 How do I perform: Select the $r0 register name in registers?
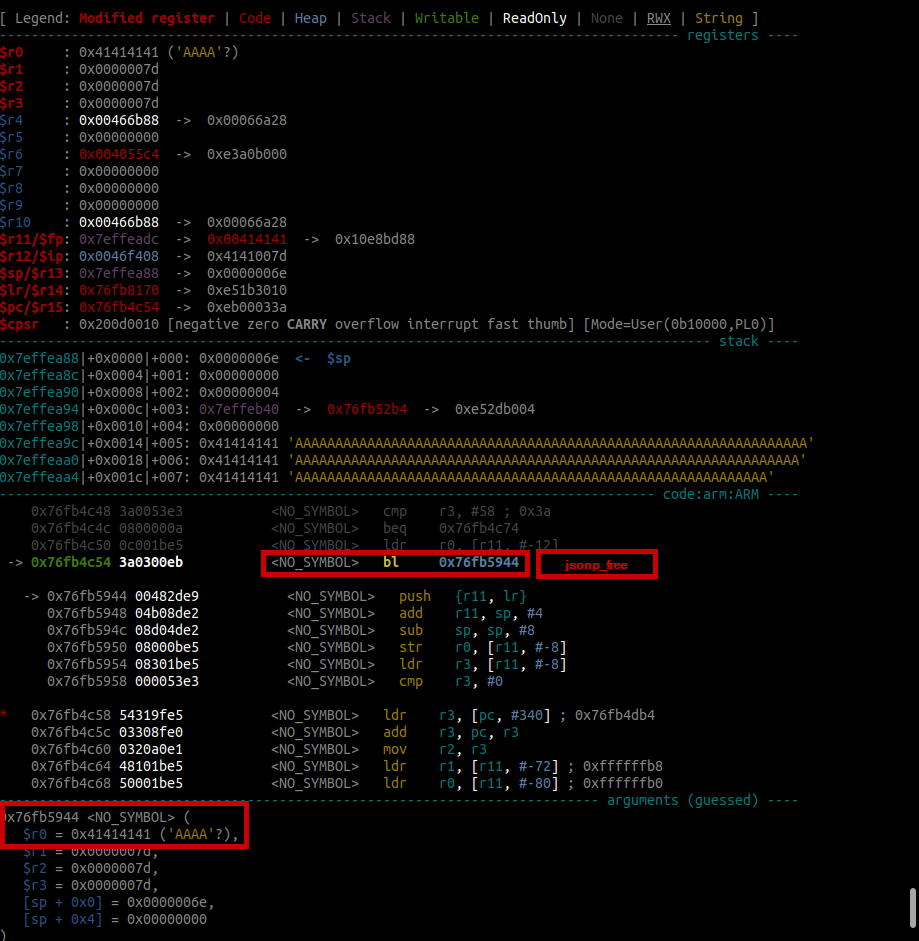(x=13, y=52)
